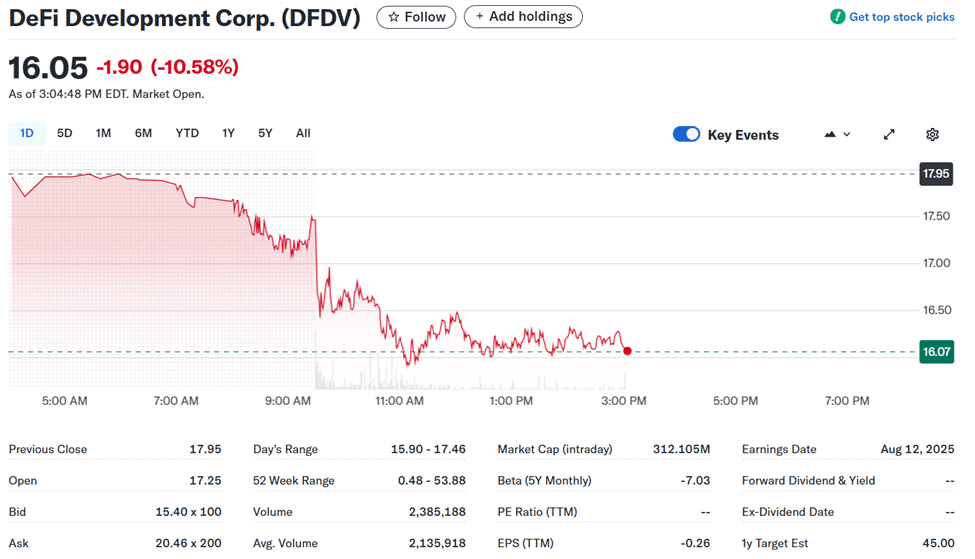Click the green 16.07 price label

click(936, 352)
